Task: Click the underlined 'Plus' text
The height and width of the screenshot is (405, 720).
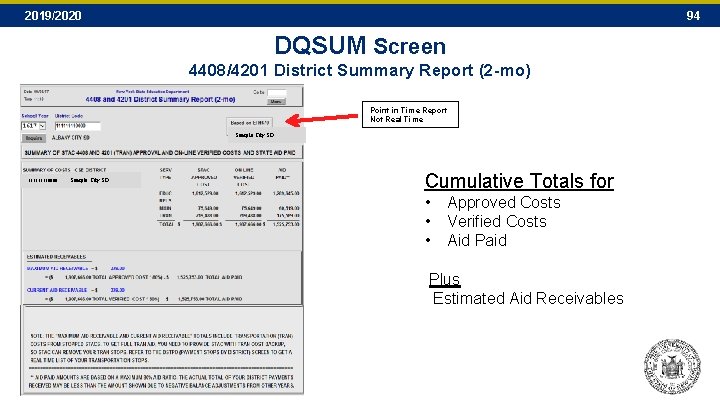Action: coord(444,279)
